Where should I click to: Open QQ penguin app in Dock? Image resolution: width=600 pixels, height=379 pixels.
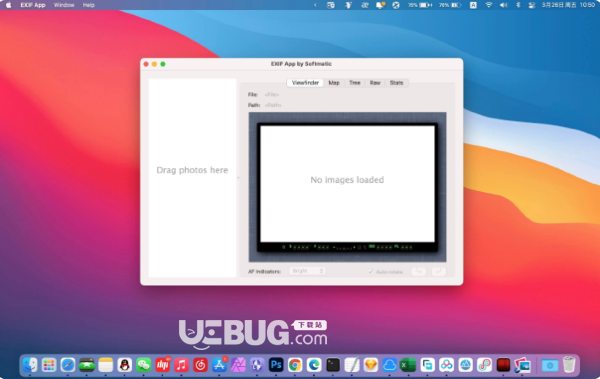[124, 365]
